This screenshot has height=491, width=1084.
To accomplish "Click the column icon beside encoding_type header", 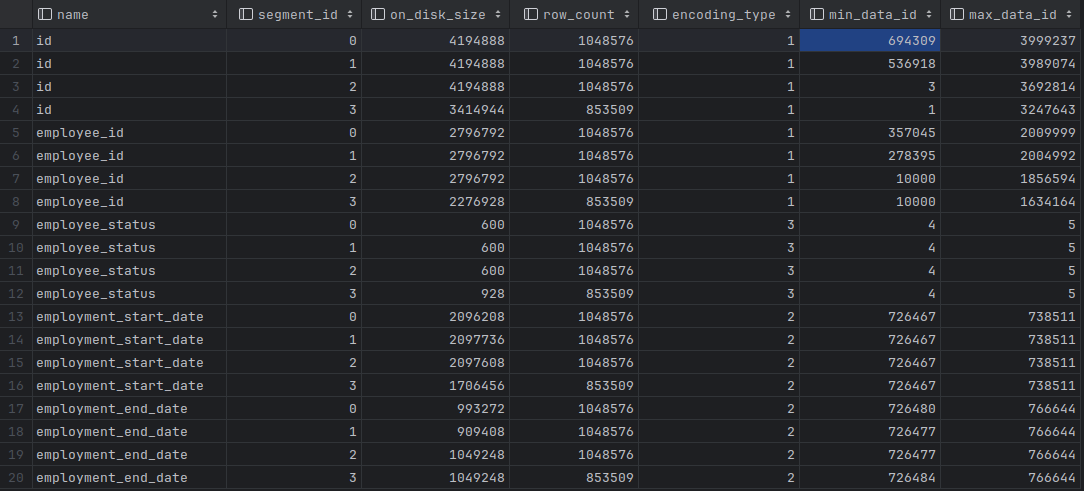I will (660, 14).
